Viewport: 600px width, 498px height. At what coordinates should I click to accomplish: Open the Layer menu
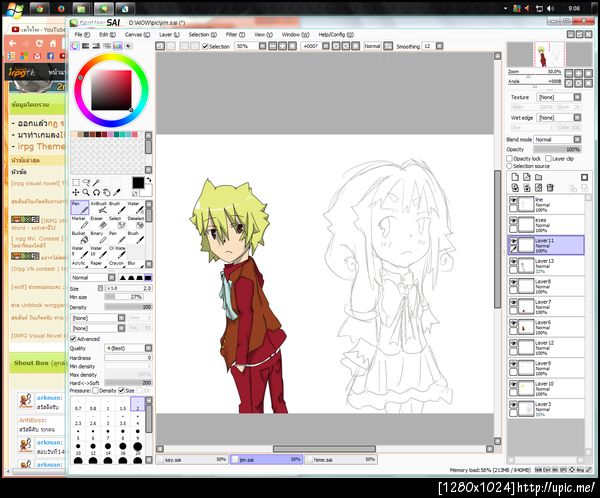pos(169,34)
